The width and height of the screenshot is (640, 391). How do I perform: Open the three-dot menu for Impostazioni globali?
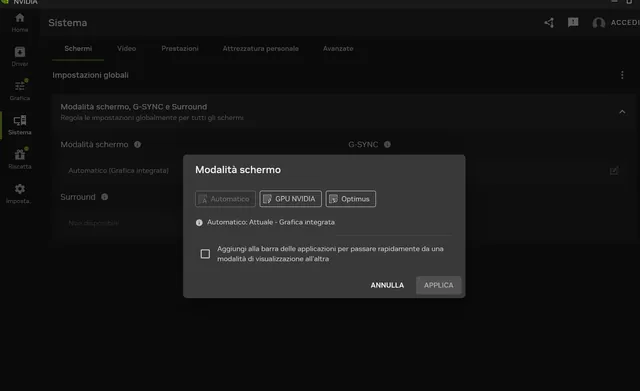(622, 75)
